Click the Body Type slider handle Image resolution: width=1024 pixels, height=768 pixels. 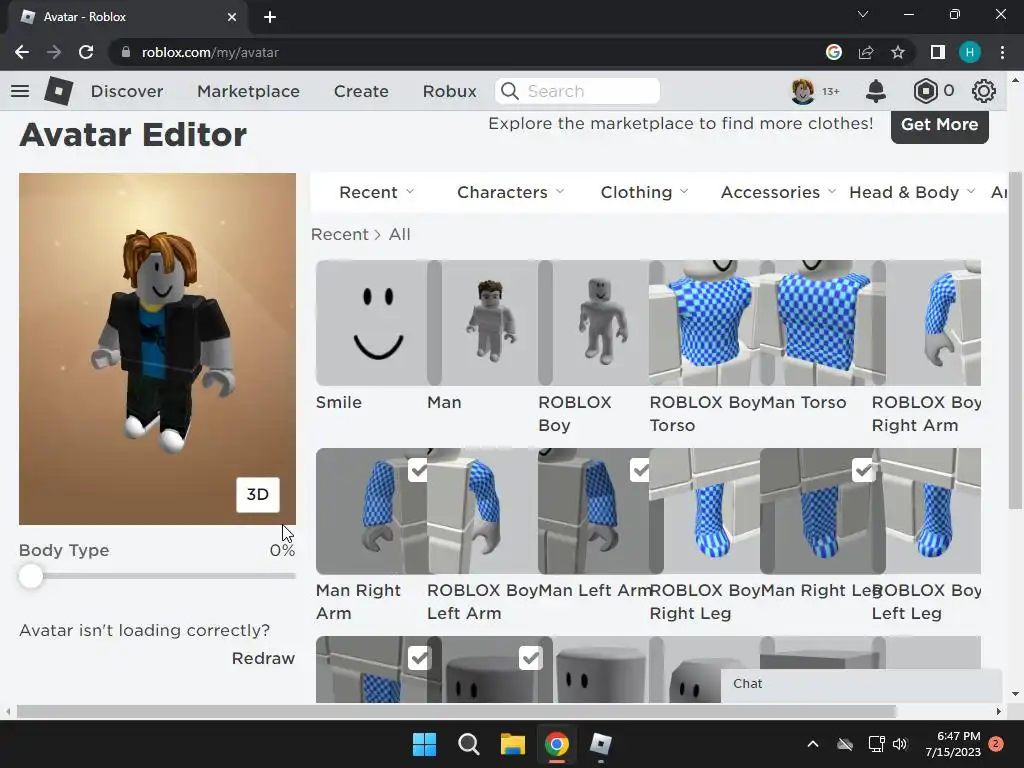click(30, 576)
